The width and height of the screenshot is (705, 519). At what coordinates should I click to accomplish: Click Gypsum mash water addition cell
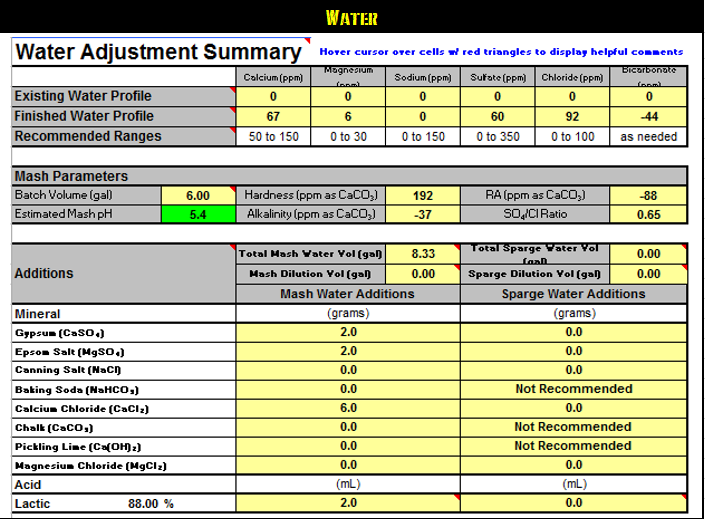pos(348,332)
